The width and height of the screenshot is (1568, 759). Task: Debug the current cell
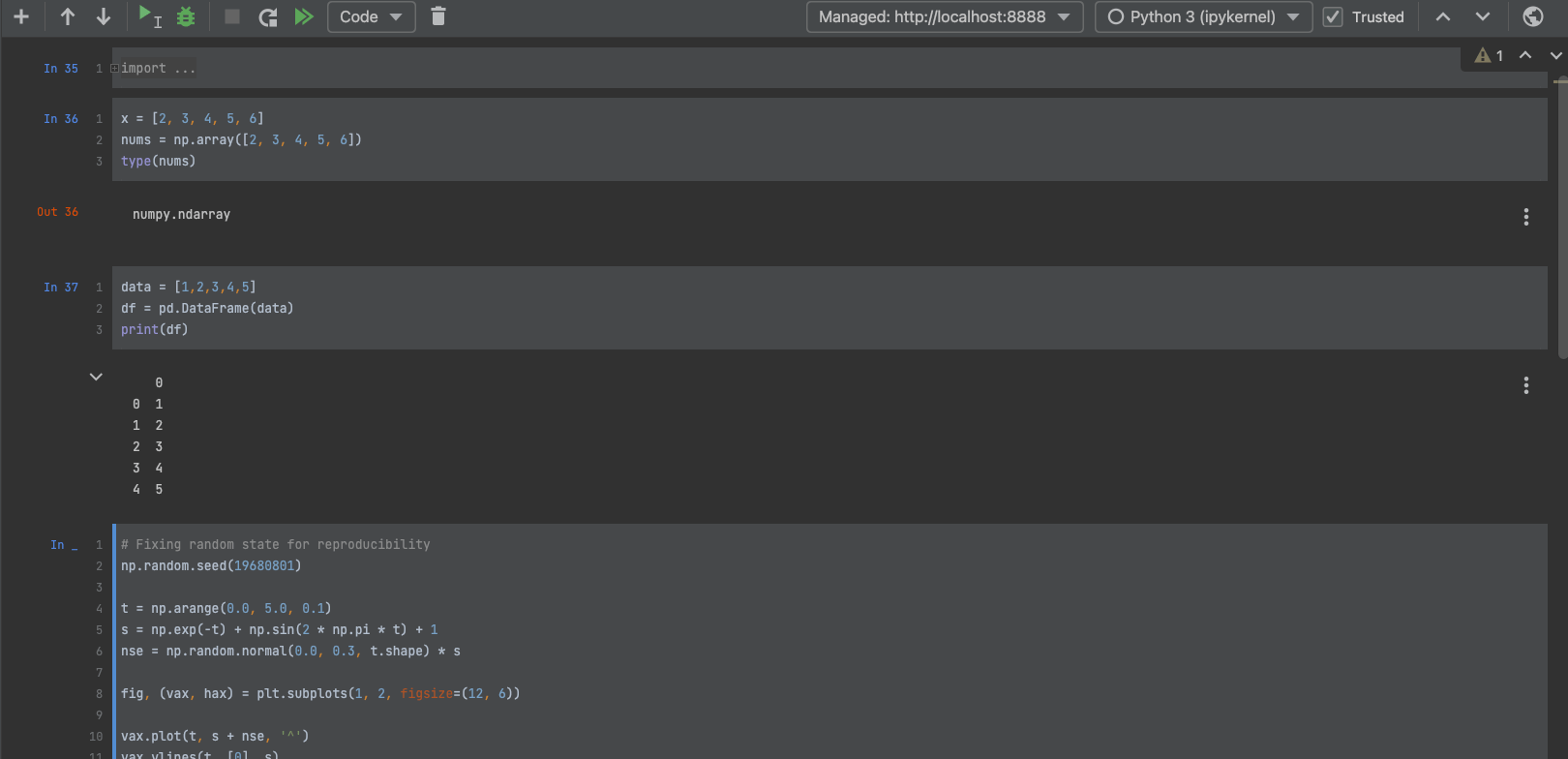point(186,16)
